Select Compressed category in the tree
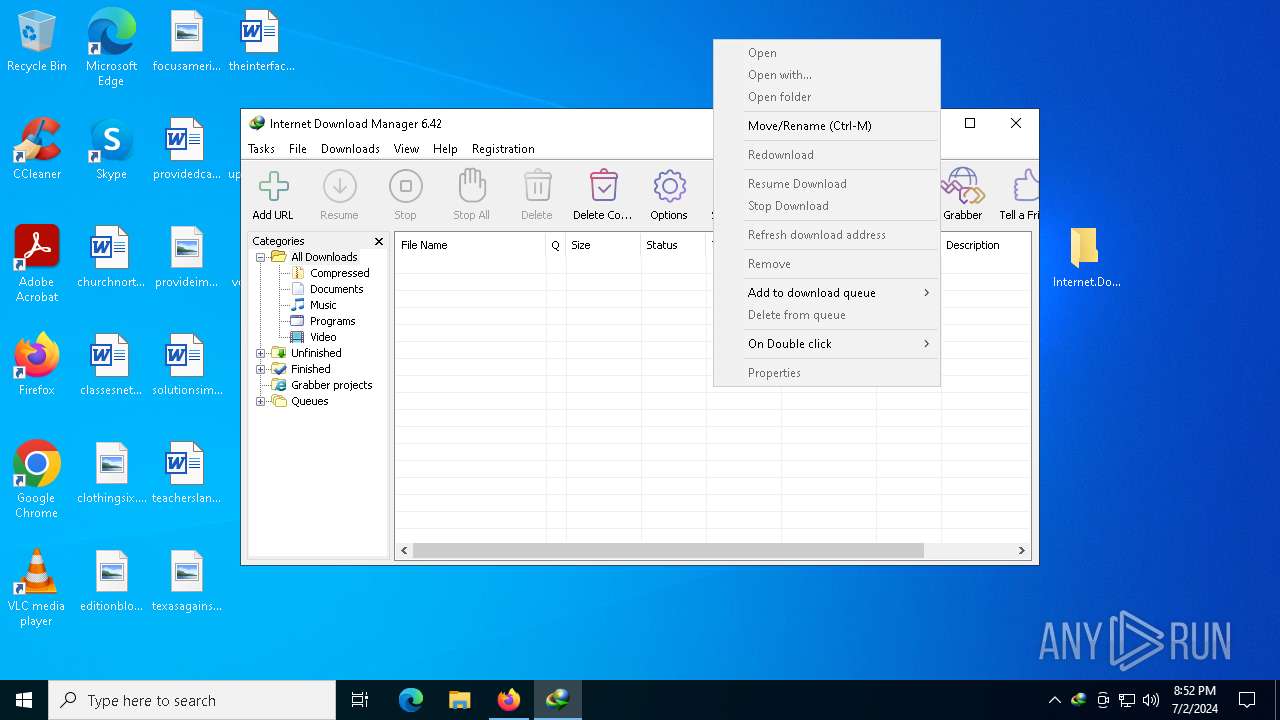The width and height of the screenshot is (1280, 720). pyautogui.click(x=339, y=273)
